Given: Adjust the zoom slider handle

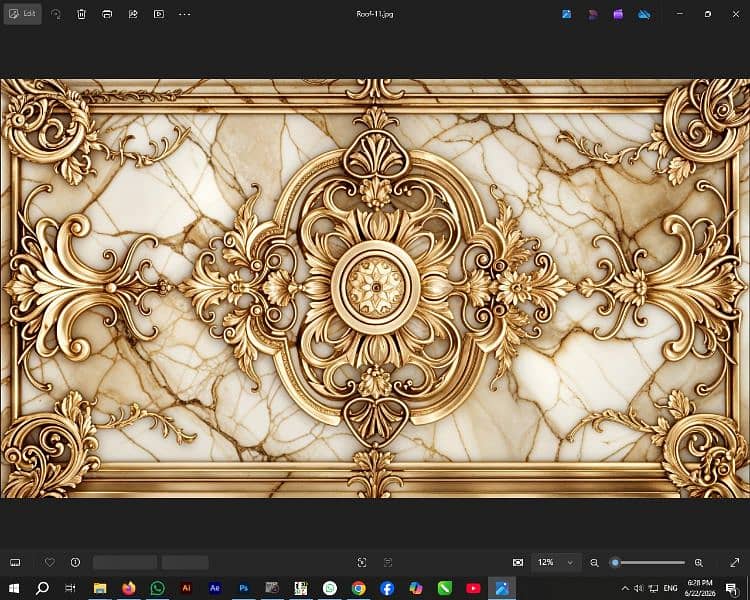Looking at the screenshot, I should (x=616, y=563).
